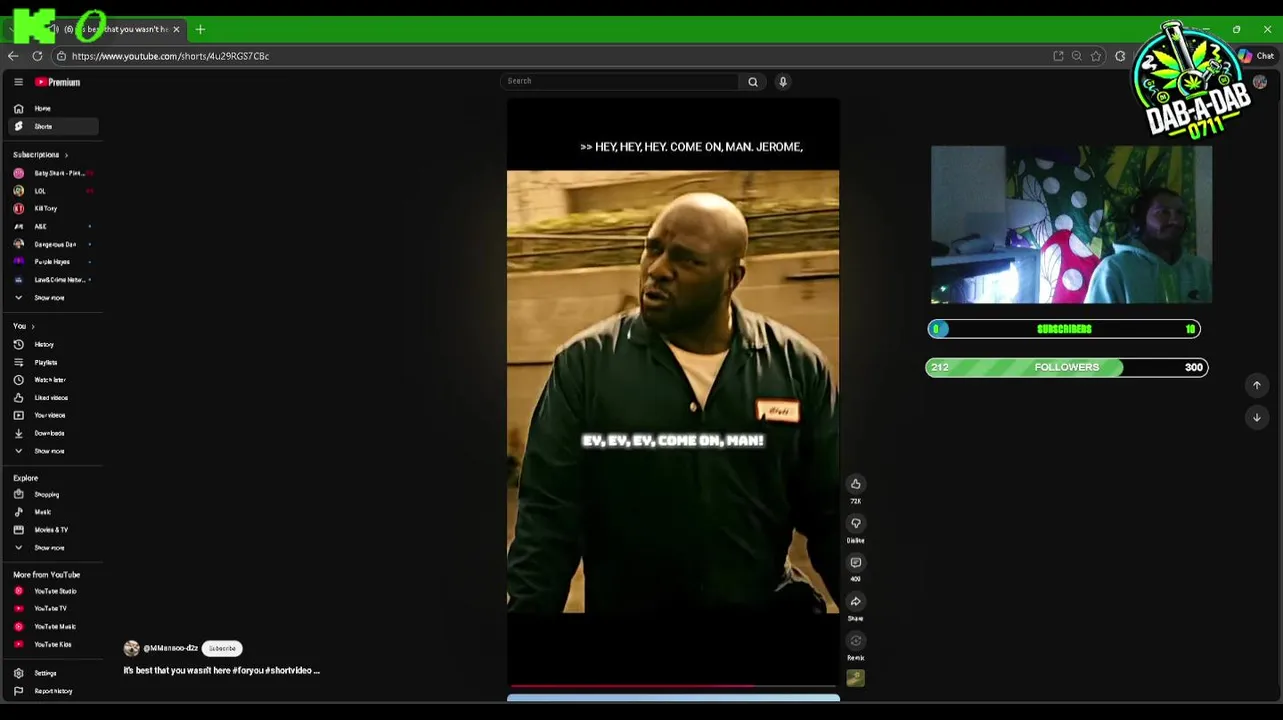
Task: Click the search magnifier button
Action: click(753, 82)
